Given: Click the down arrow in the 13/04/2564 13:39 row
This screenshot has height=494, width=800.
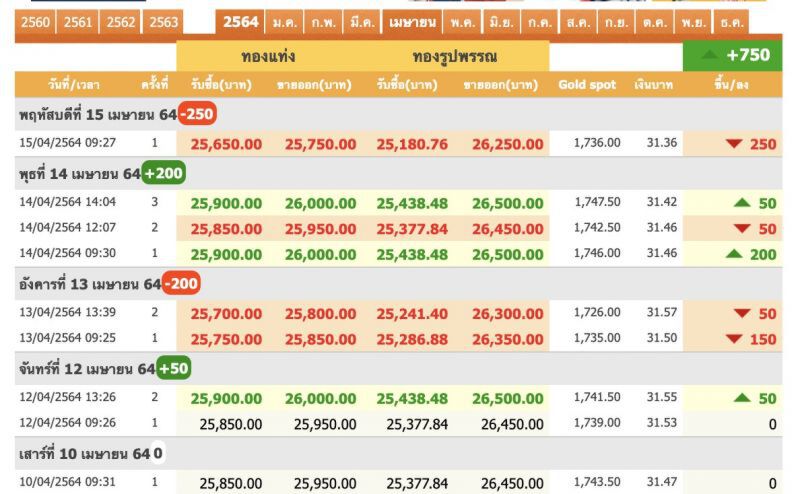Looking at the screenshot, I should pos(742,313).
